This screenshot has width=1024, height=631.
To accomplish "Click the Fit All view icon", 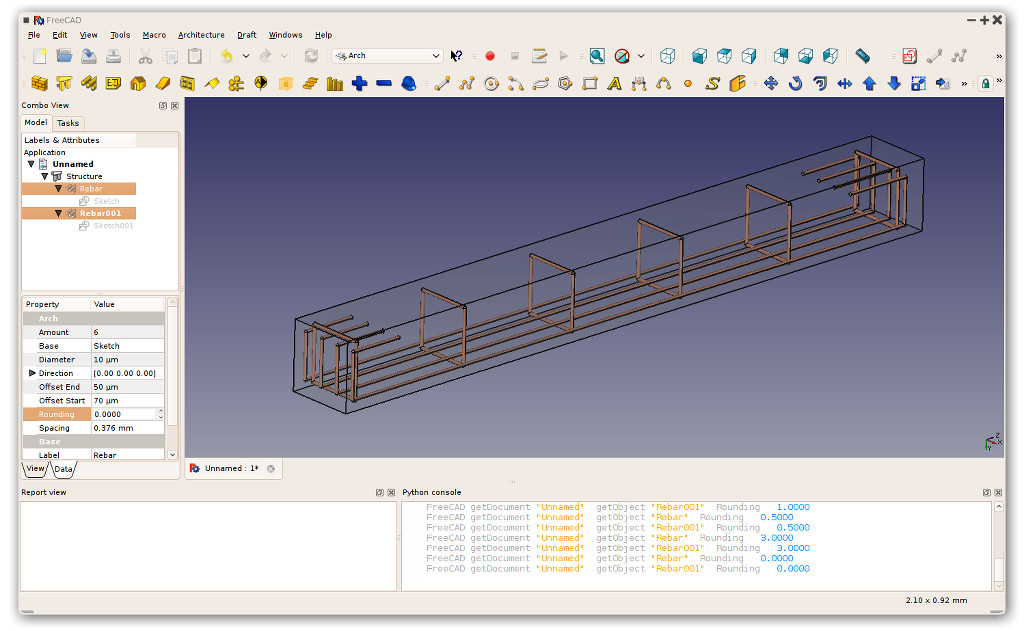I will tap(597, 56).
